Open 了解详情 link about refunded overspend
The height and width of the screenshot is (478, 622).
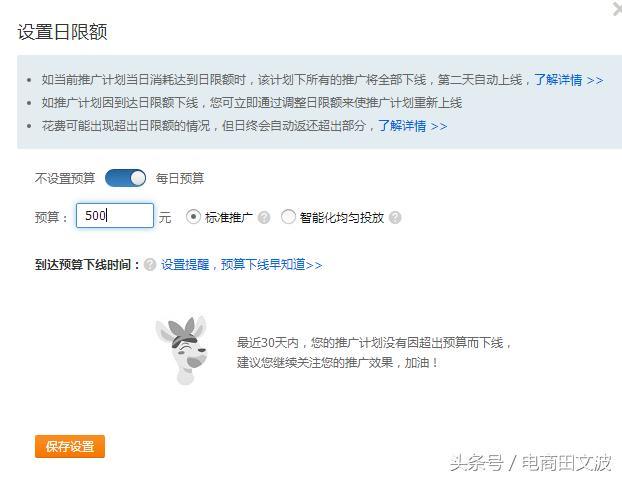pyautogui.click(x=412, y=126)
